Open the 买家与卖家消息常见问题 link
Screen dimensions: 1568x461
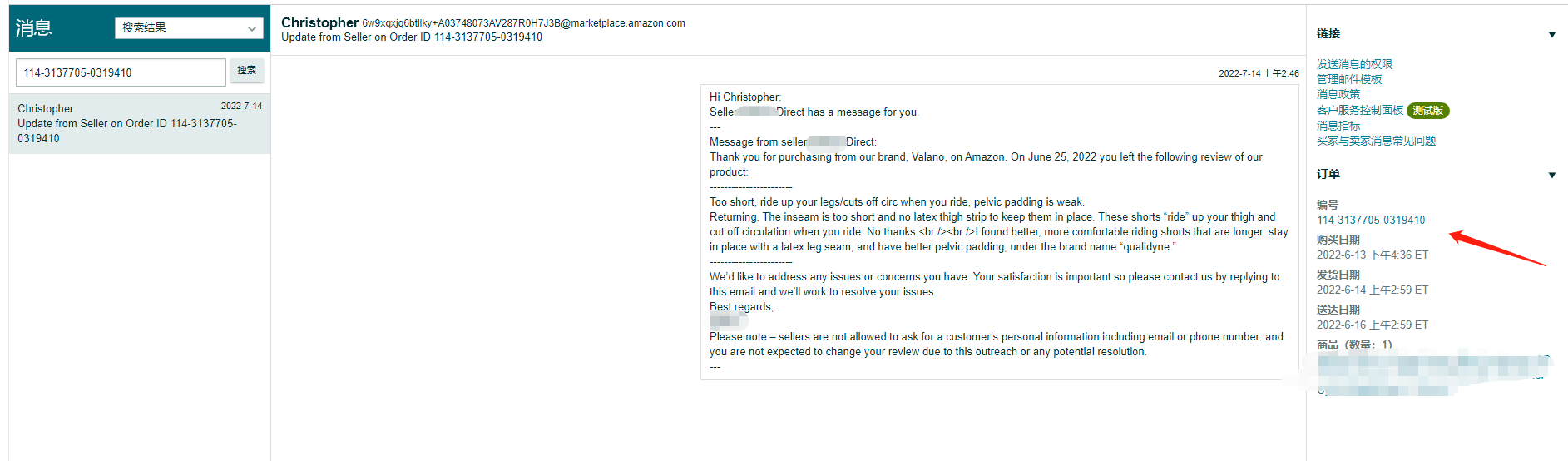[1376, 141]
